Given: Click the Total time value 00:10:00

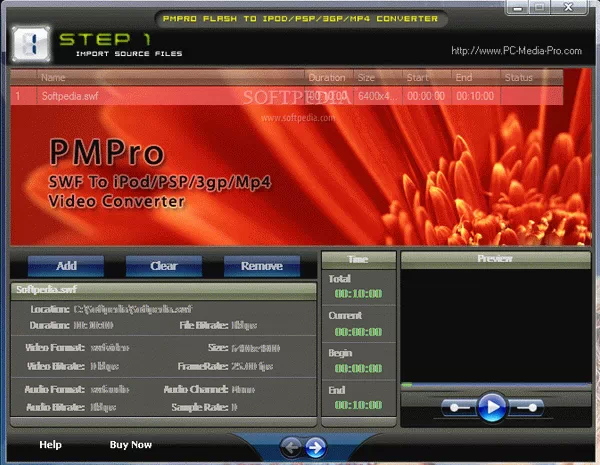Looking at the screenshot, I should click(358, 294).
